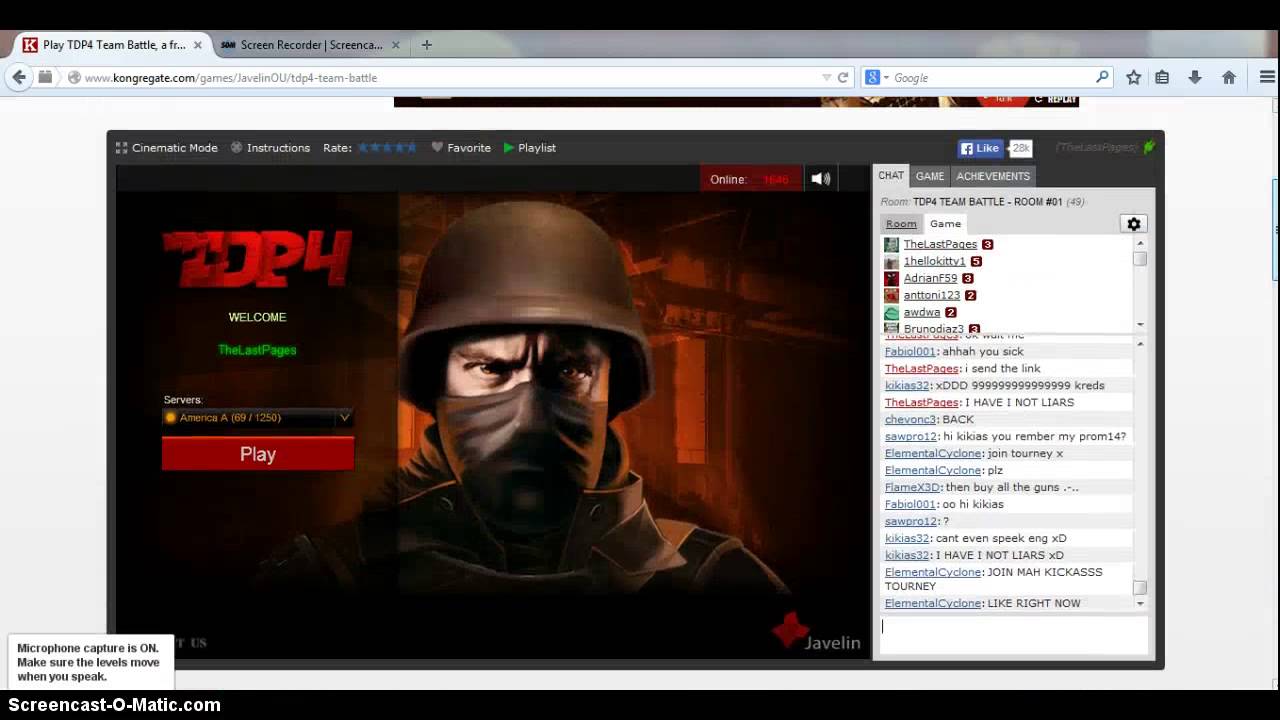The image size is (1280, 720).
Task: Add game to Favorites
Action: point(461,148)
